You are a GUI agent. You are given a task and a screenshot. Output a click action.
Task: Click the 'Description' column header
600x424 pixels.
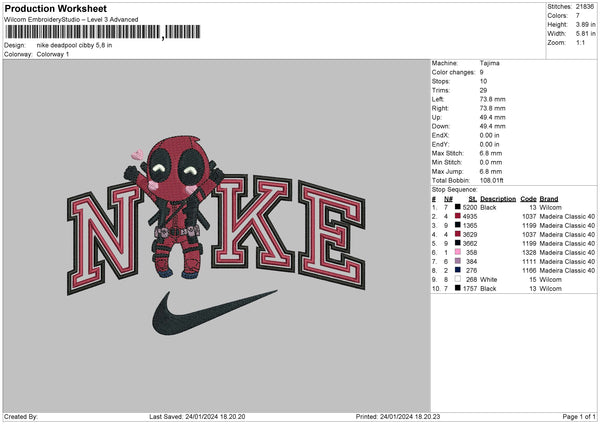click(498, 199)
